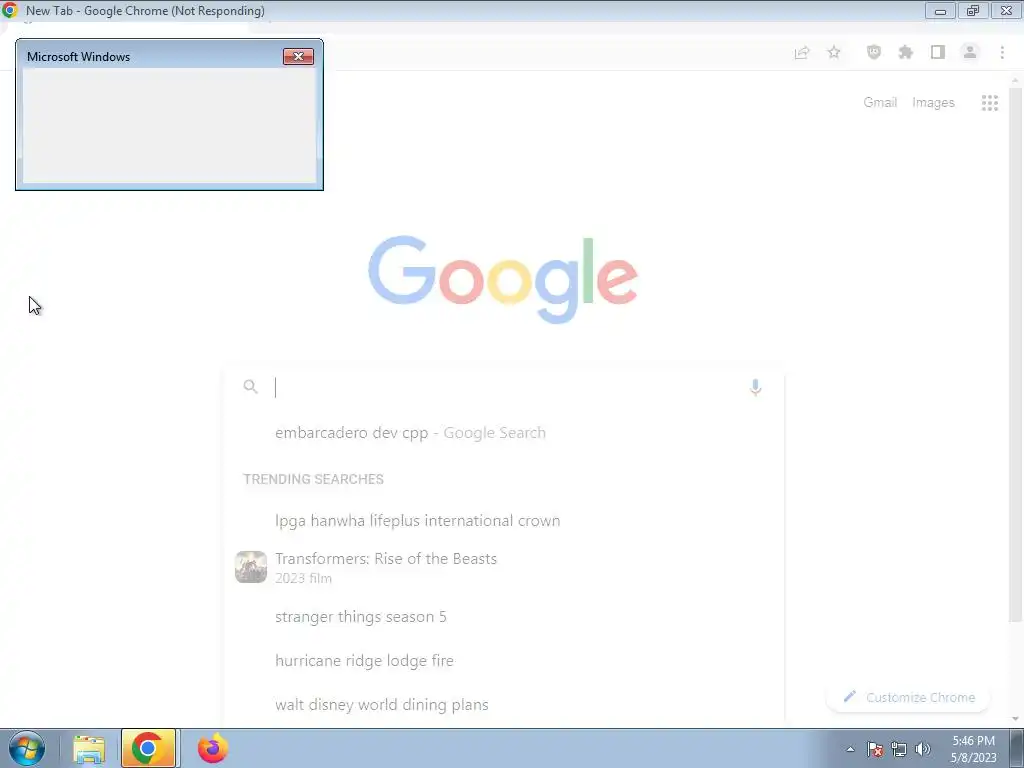Click the Chrome logo in title bar
Image resolution: width=1024 pixels, height=768 pixels.
[10, 10]
